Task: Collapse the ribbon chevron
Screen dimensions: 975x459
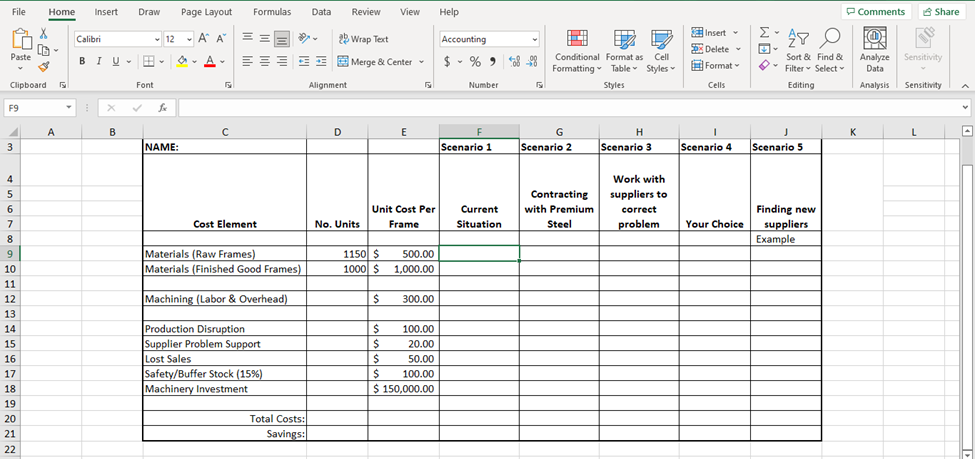Action: (964, 85)
